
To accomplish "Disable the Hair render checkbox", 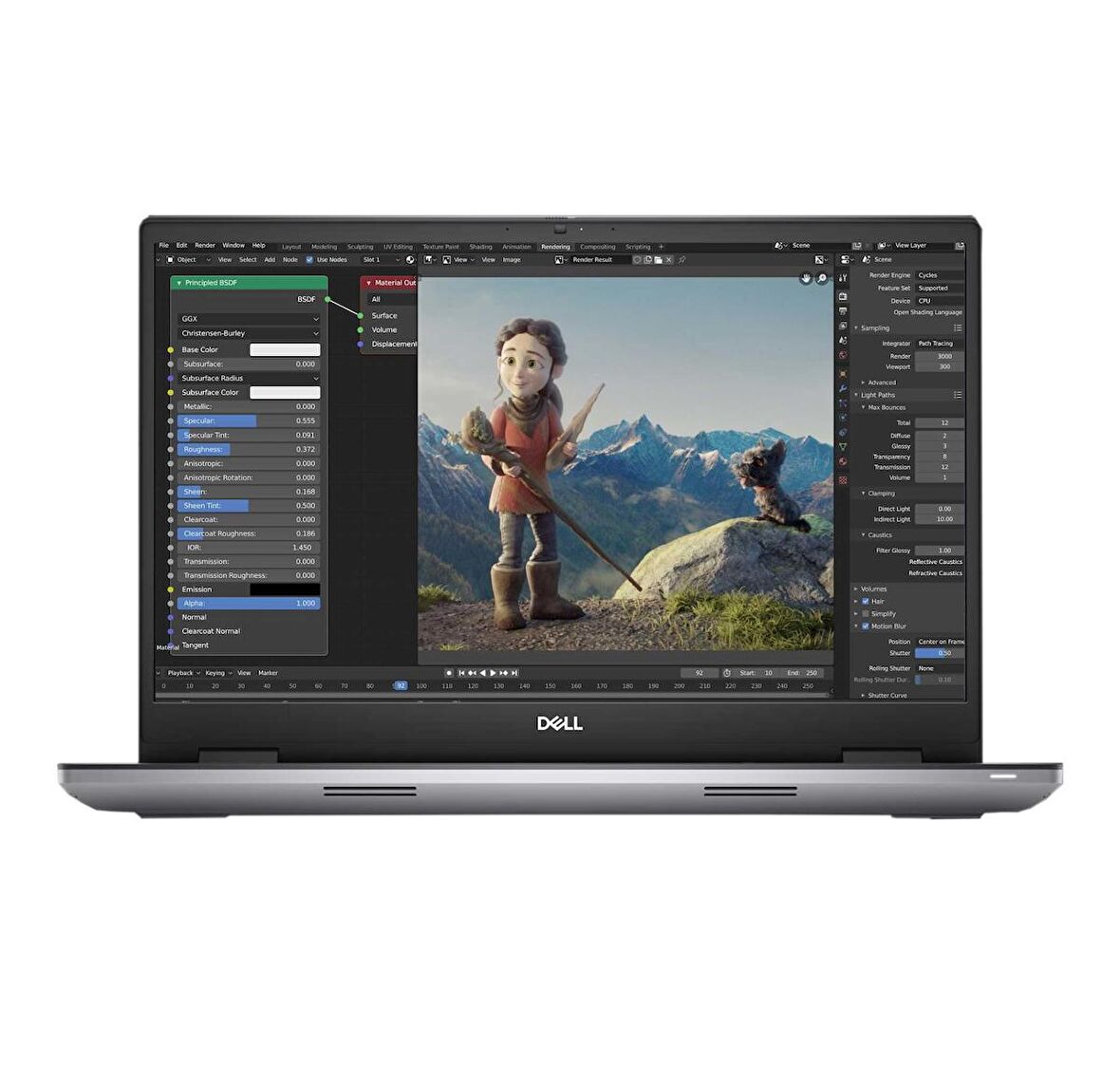I will 865,601.
